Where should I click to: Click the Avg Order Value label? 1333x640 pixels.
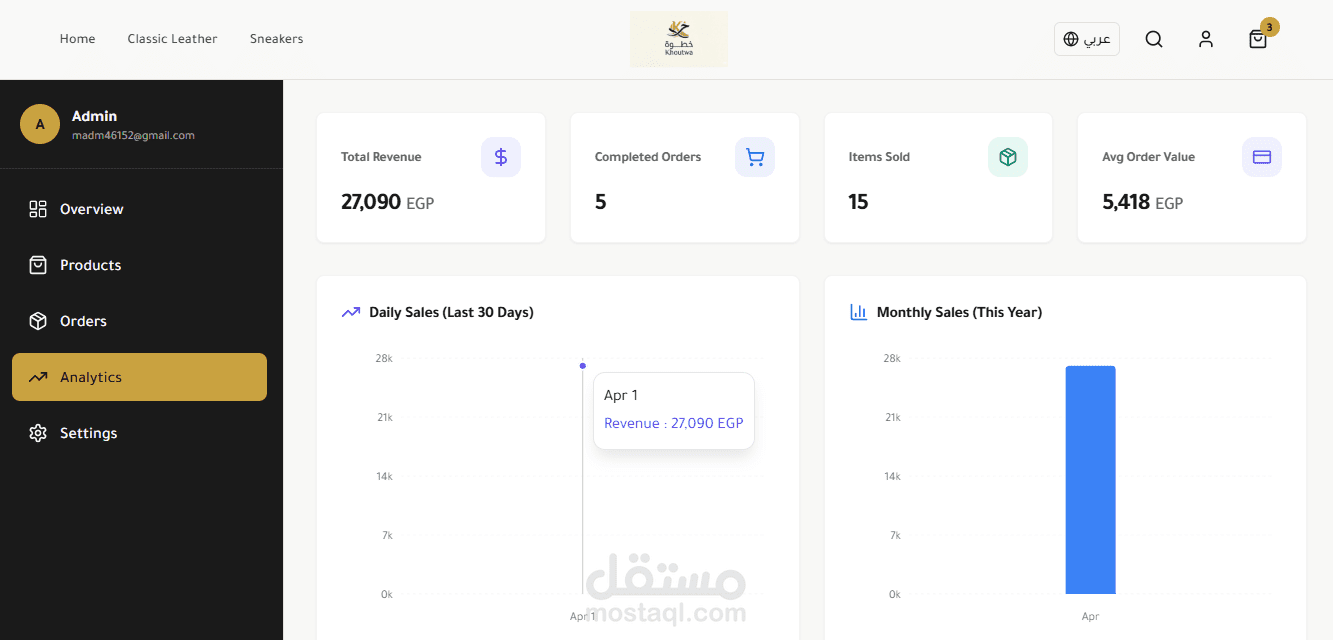pyautogui.click(x=1148, y=157)
